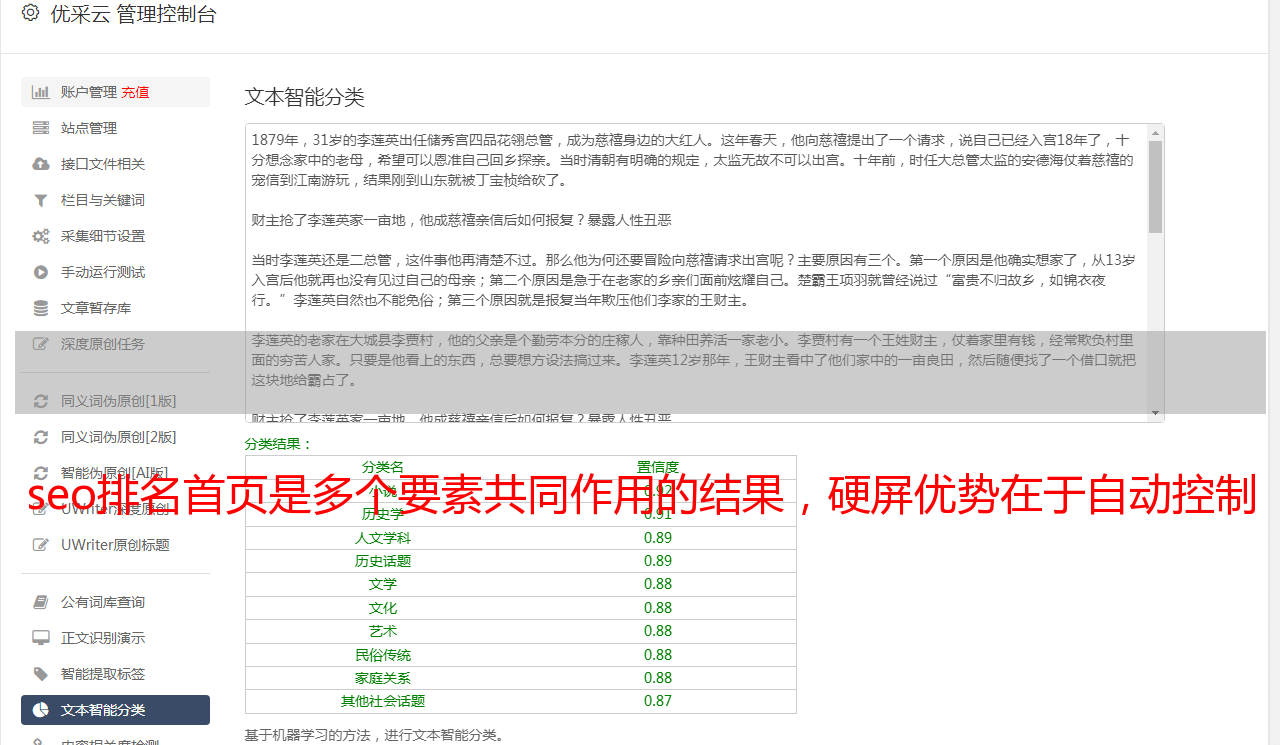Image resolution: width=1280 pixels, height=745 pixels.
Task: Click the server icon for 站点管理
Action: [x=41, y=128]
